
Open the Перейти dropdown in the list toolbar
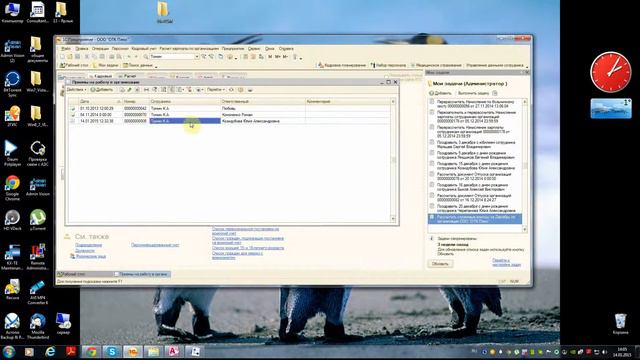pyautogui.click(x=216, y=90)
